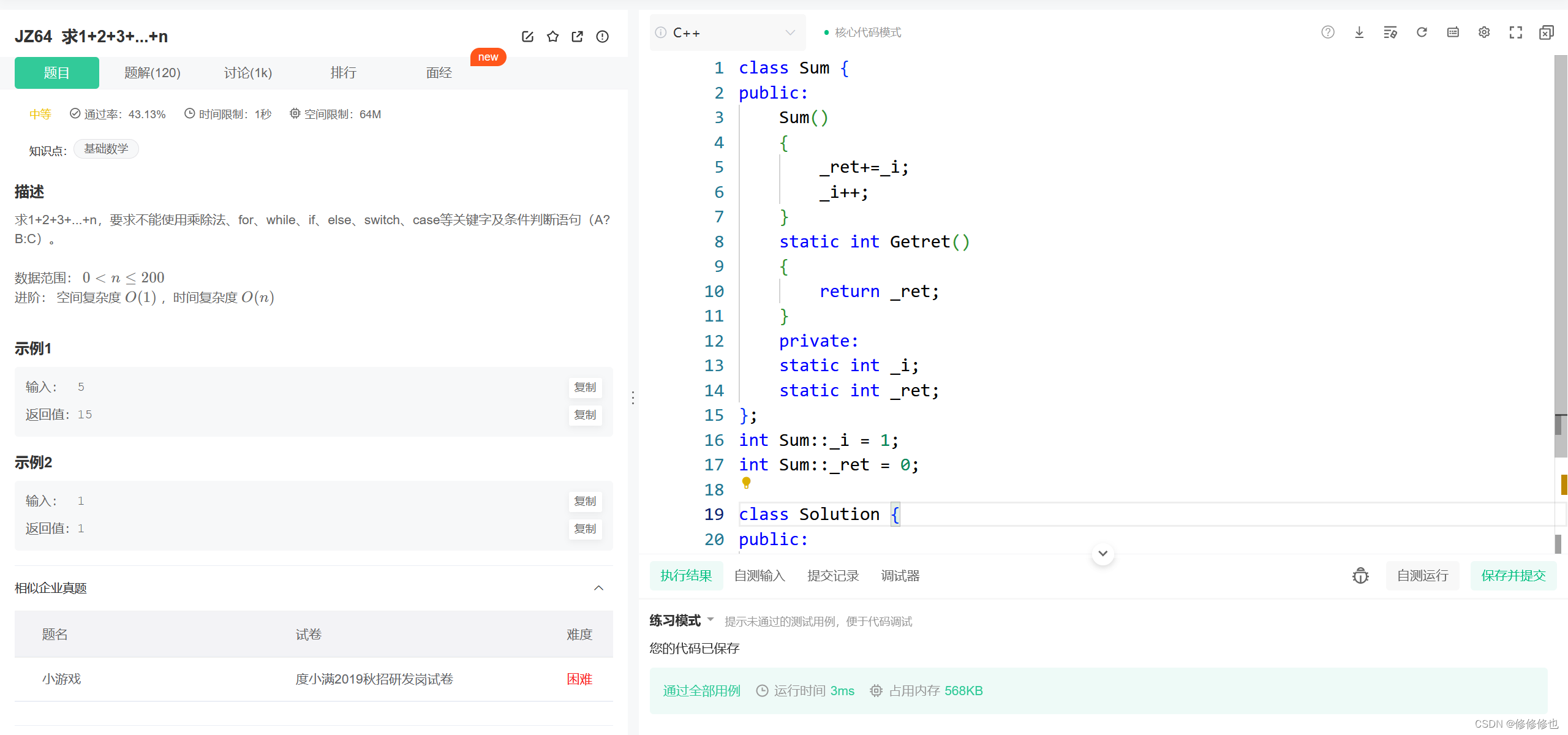Click the editor vertical scrollbar

coord(1560,245)
